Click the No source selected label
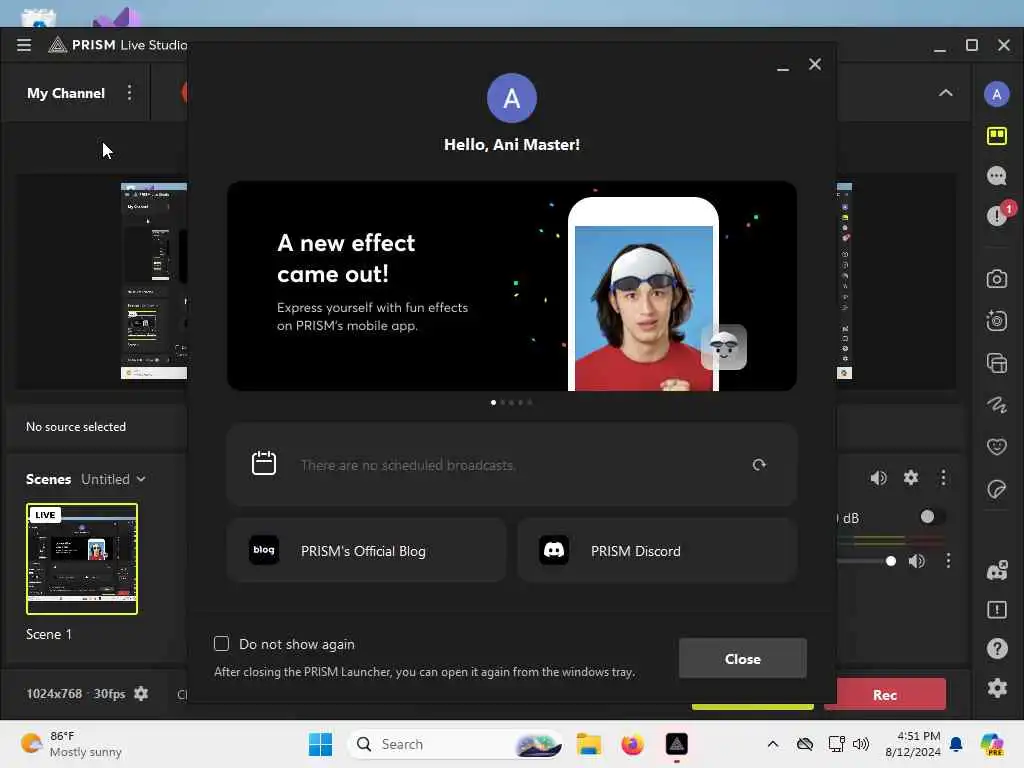Viewport: 1024px width, 768px height. coord(76,427)
